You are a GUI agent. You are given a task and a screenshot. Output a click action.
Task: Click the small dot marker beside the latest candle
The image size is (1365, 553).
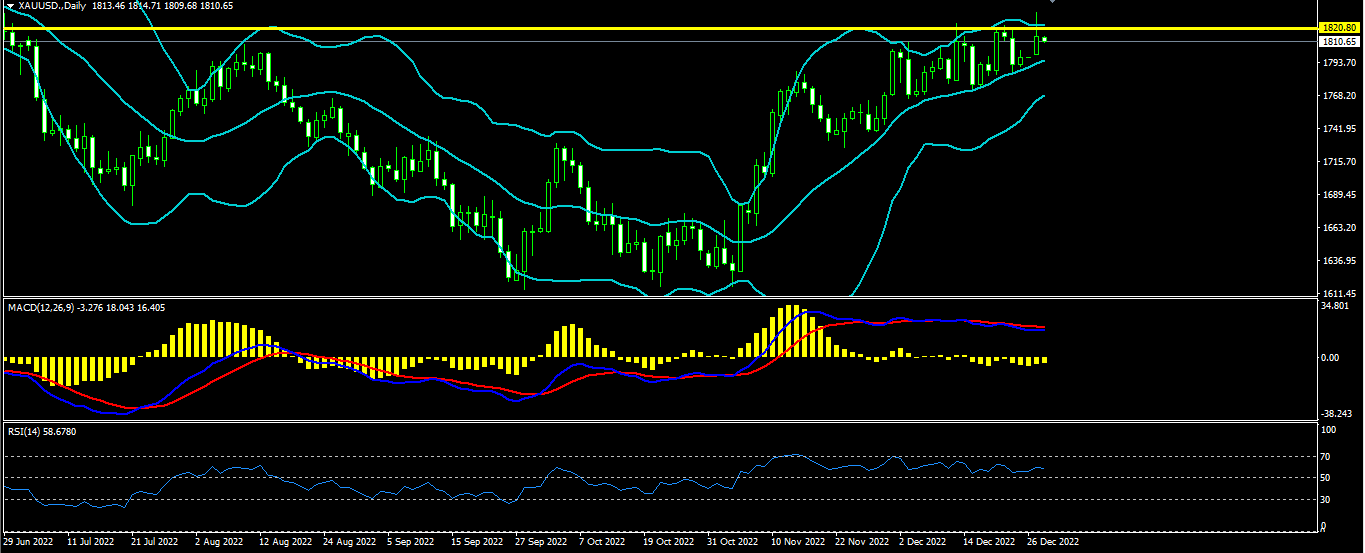tap(1045, 39)
